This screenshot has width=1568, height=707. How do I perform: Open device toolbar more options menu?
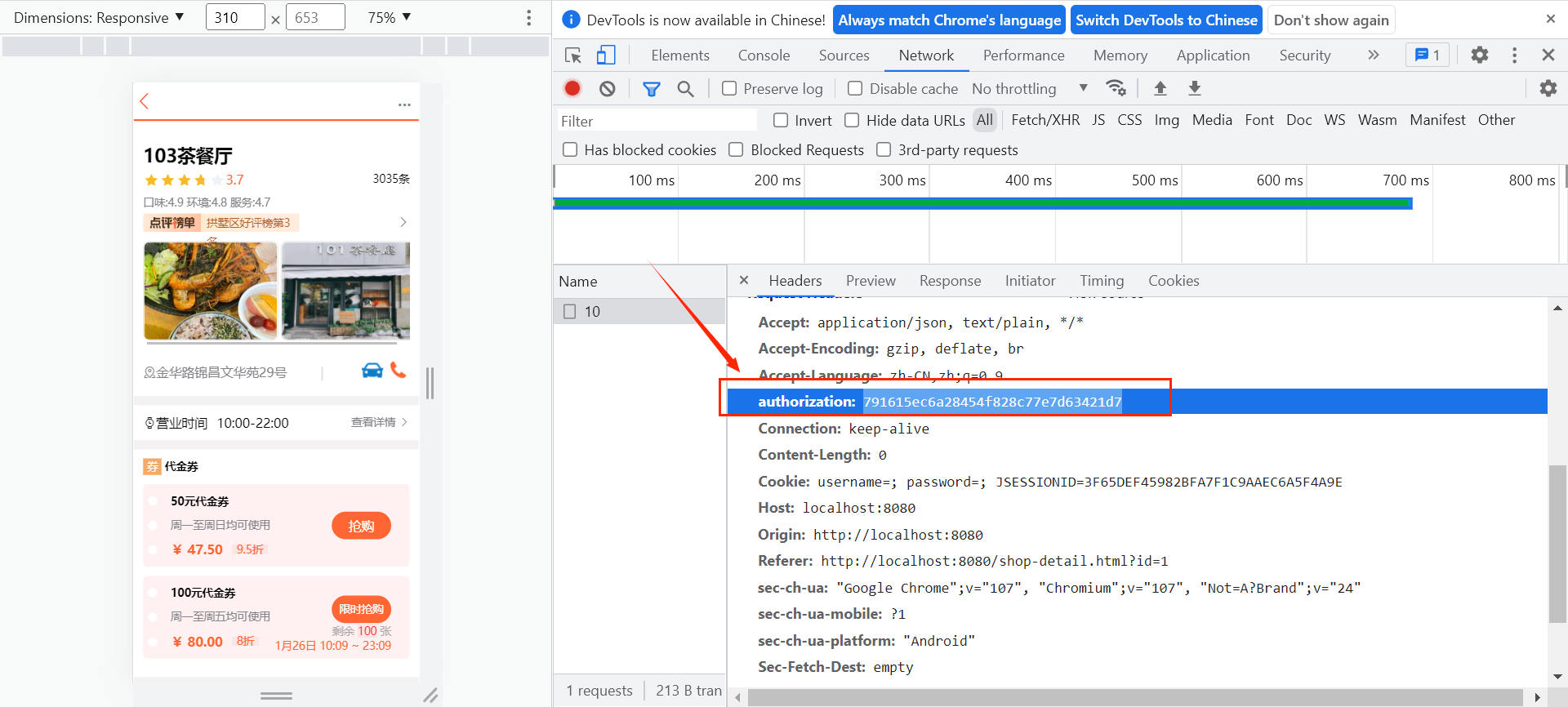528,17
